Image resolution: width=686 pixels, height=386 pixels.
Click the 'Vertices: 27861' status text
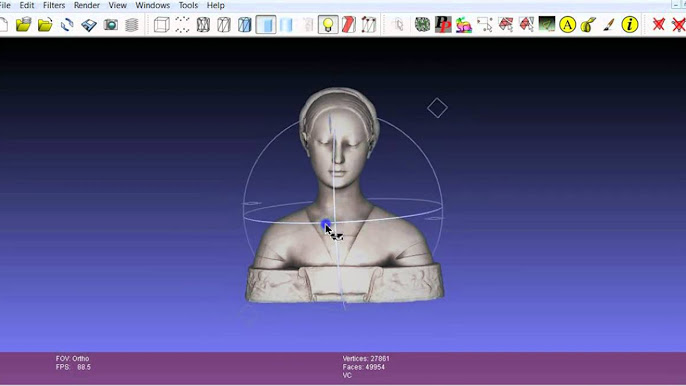pyautogui.click(x=366, y=358)
